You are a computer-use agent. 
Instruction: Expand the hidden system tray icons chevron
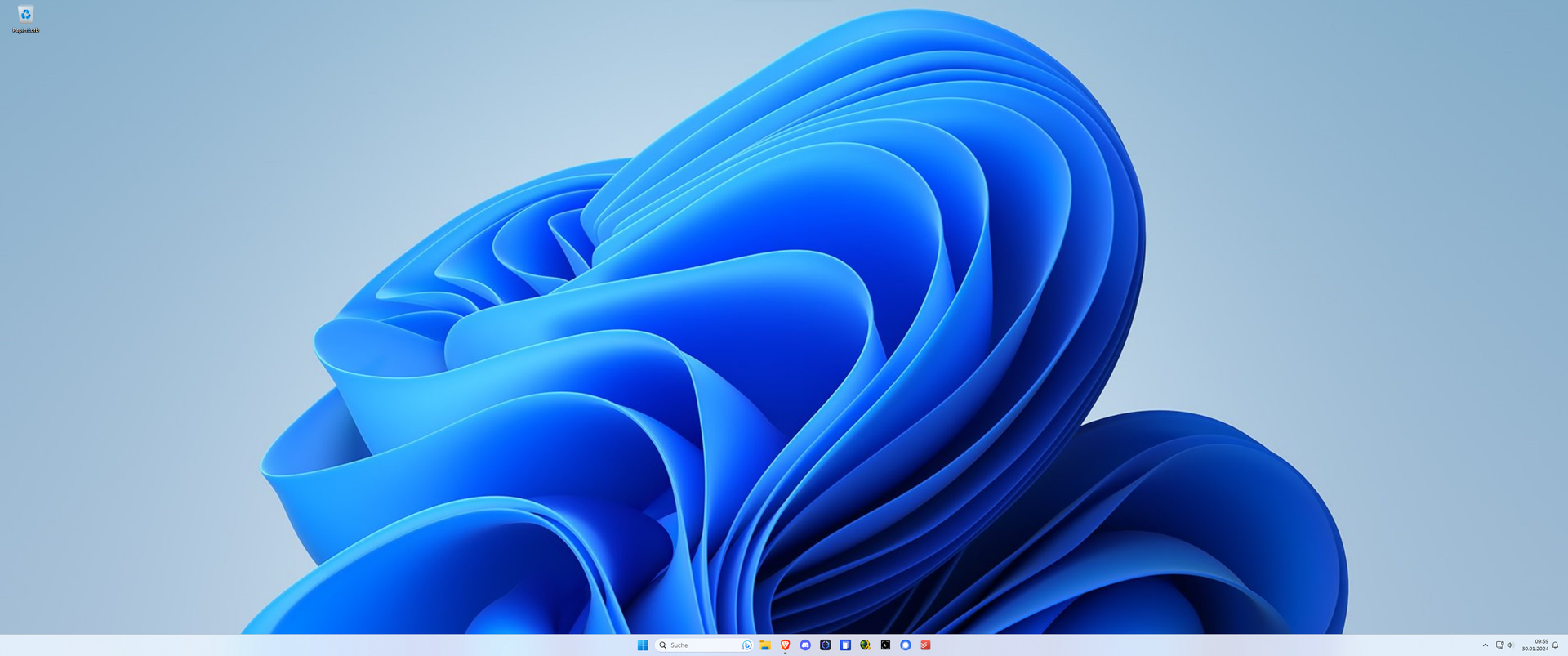pyautogui.click(x=1485, y=645)
